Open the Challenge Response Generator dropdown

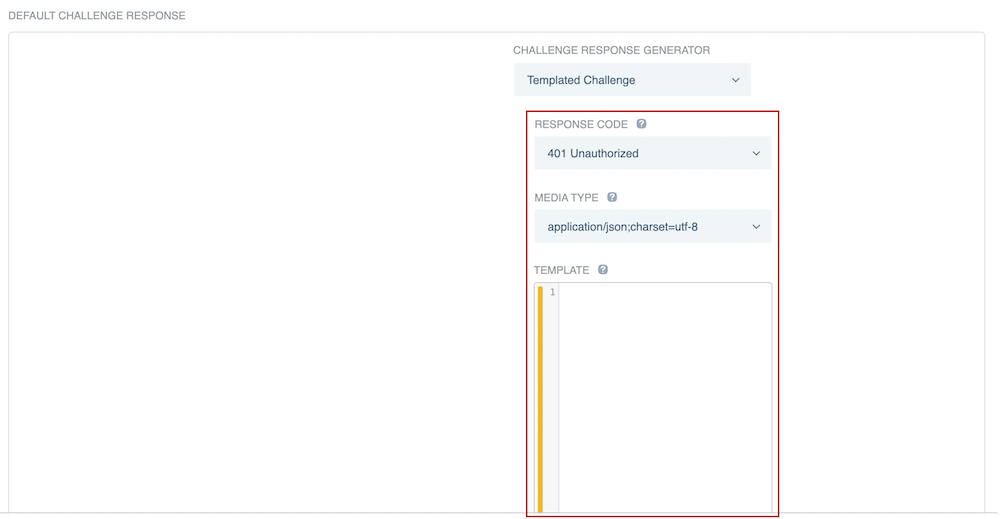(x=632, y=80)
